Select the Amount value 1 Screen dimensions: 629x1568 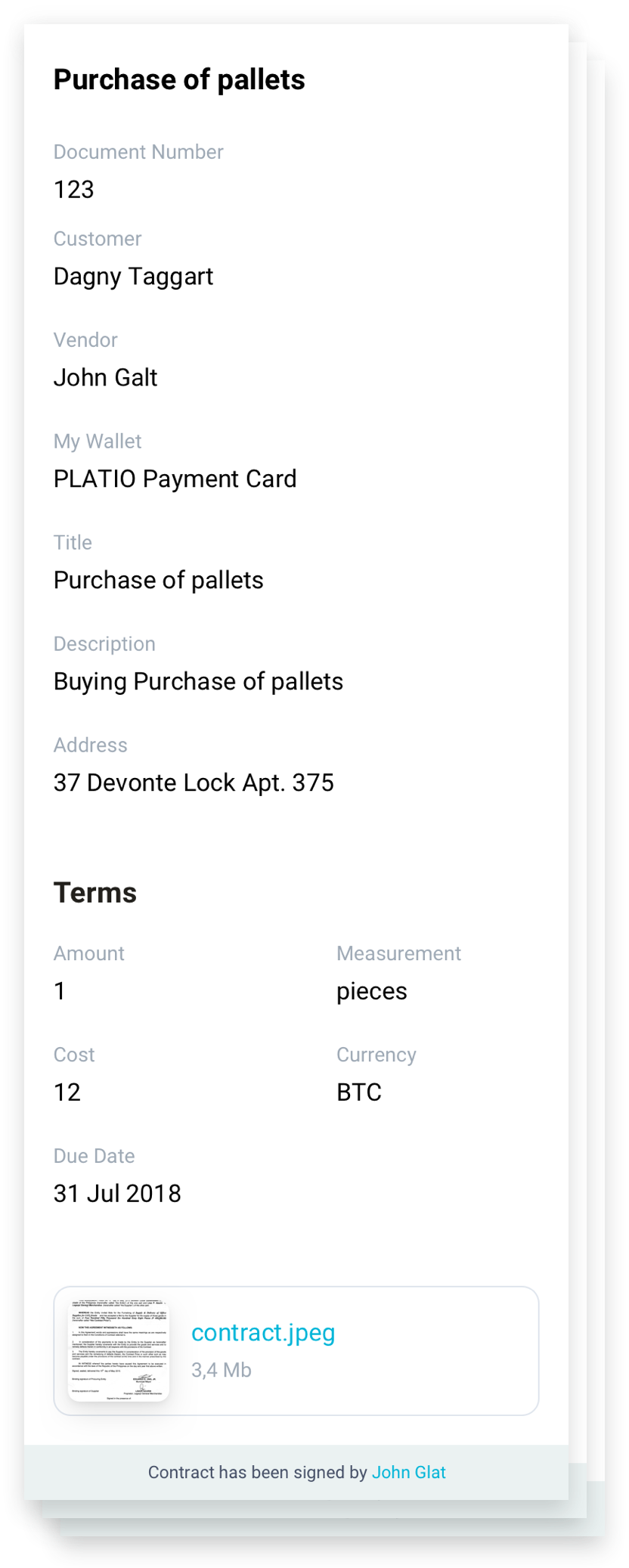(x=60, y=991)
